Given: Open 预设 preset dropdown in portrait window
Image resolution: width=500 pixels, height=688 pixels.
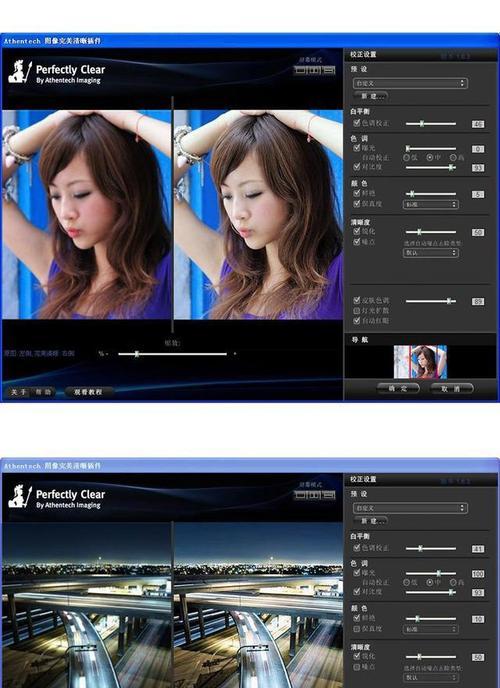Looking at the screenshot, I should [x=410, y=83].
